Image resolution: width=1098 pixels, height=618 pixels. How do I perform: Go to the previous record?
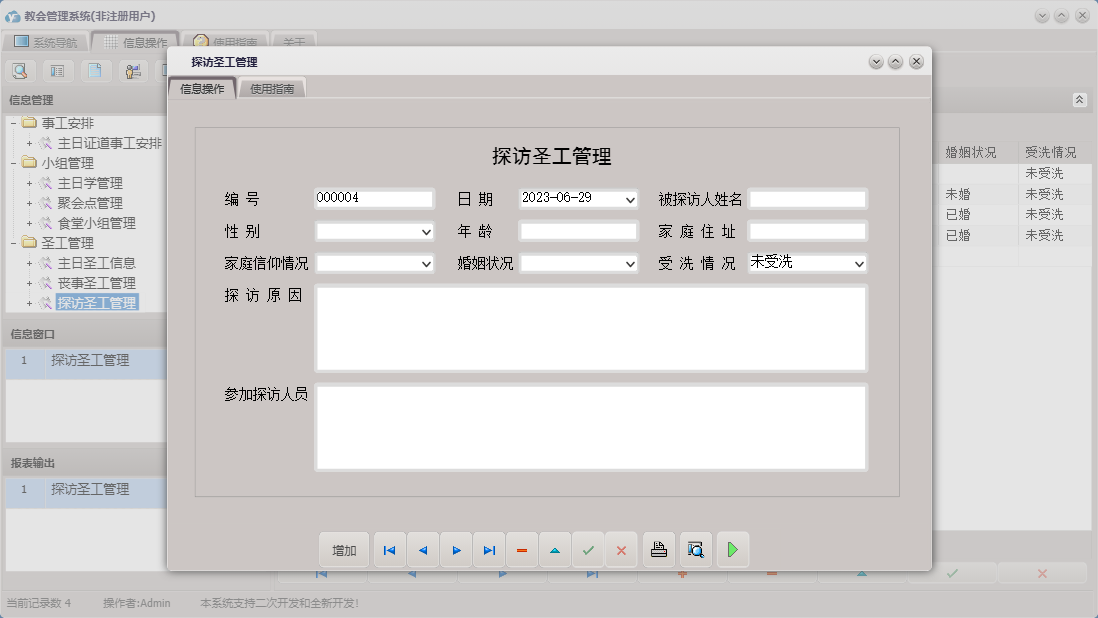[x=422, y=549]
